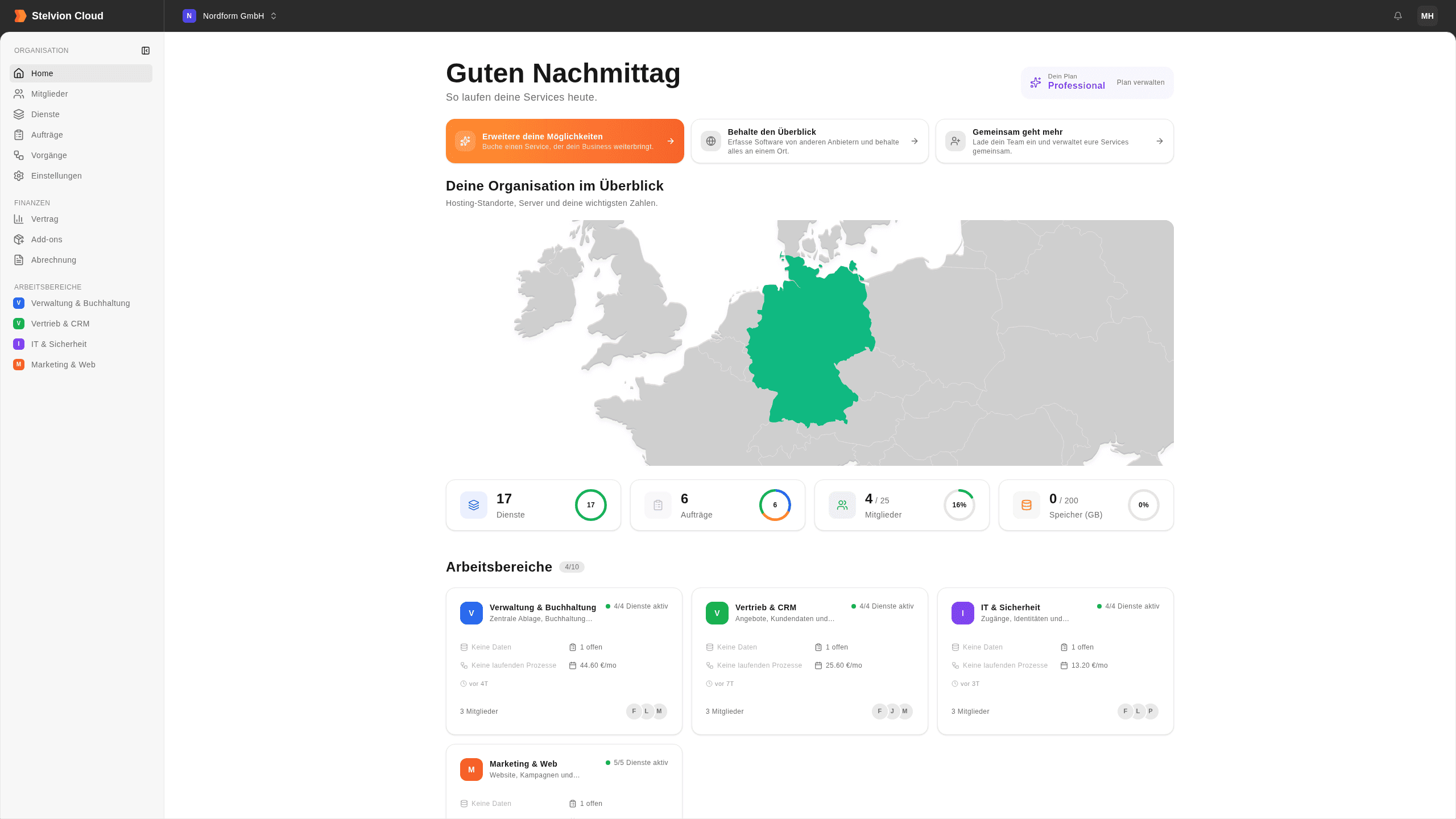
Task: Open the Nordform GmbH organisation switcher
Action: [x=230, y=16]
